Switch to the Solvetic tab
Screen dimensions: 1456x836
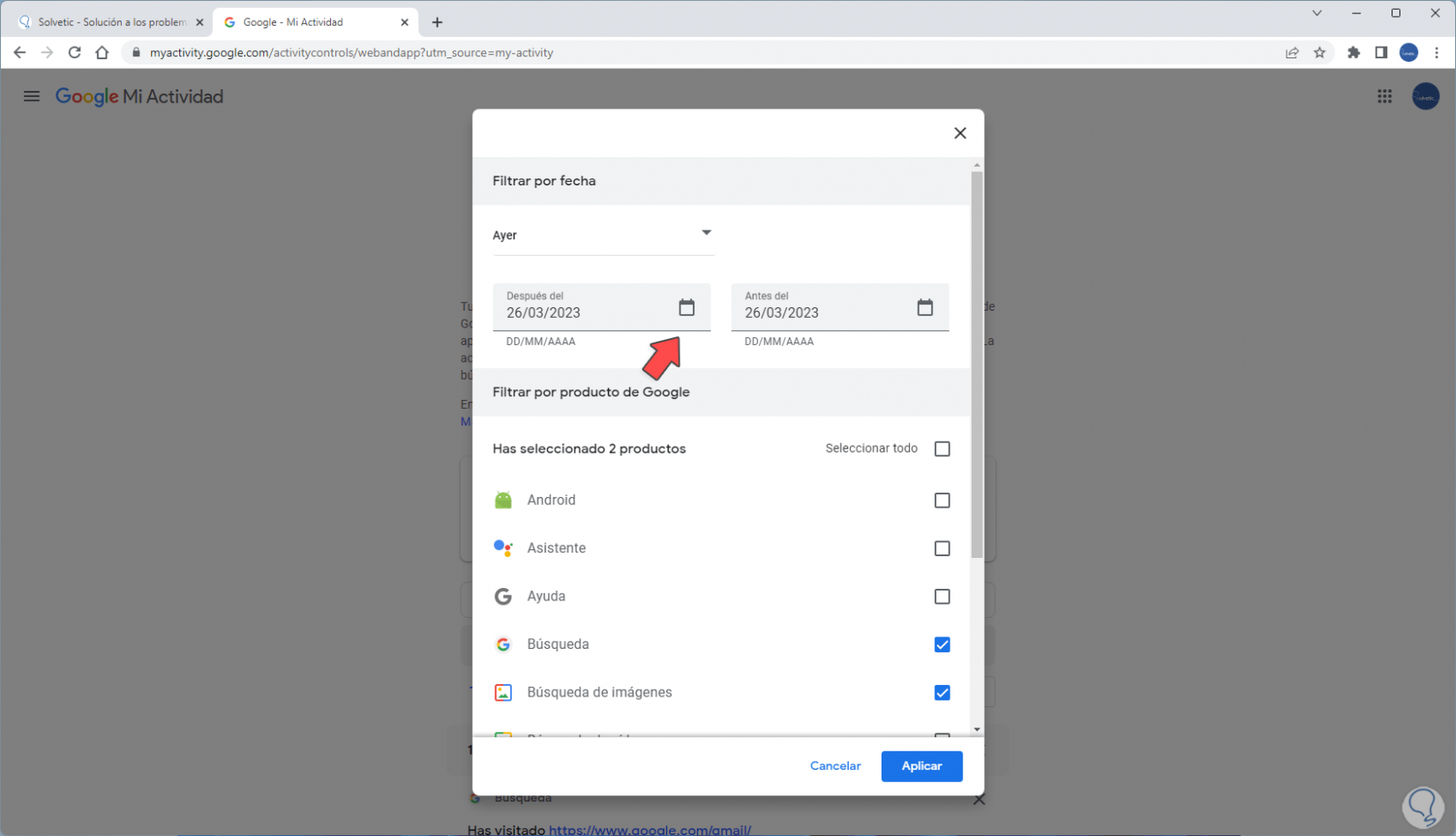[x=110, y=22]
